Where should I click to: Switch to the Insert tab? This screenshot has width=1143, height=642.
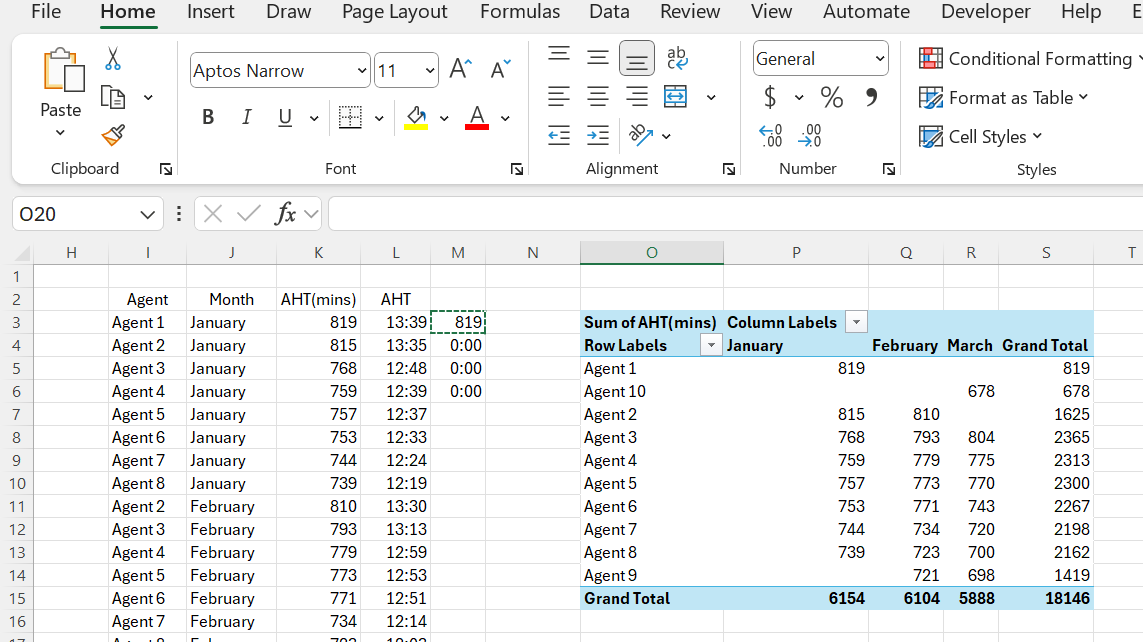(x=211, y=12)
